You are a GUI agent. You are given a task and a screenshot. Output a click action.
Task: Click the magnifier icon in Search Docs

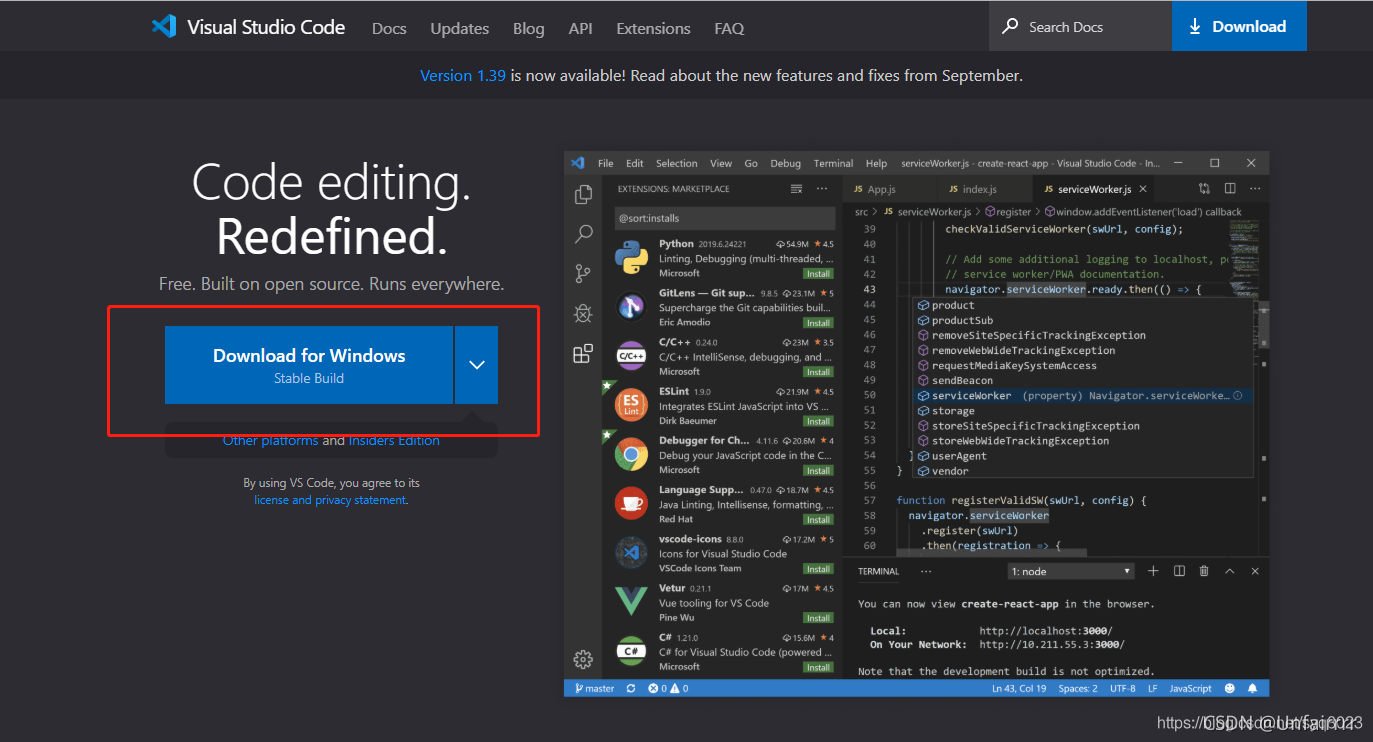[1011, 27]
